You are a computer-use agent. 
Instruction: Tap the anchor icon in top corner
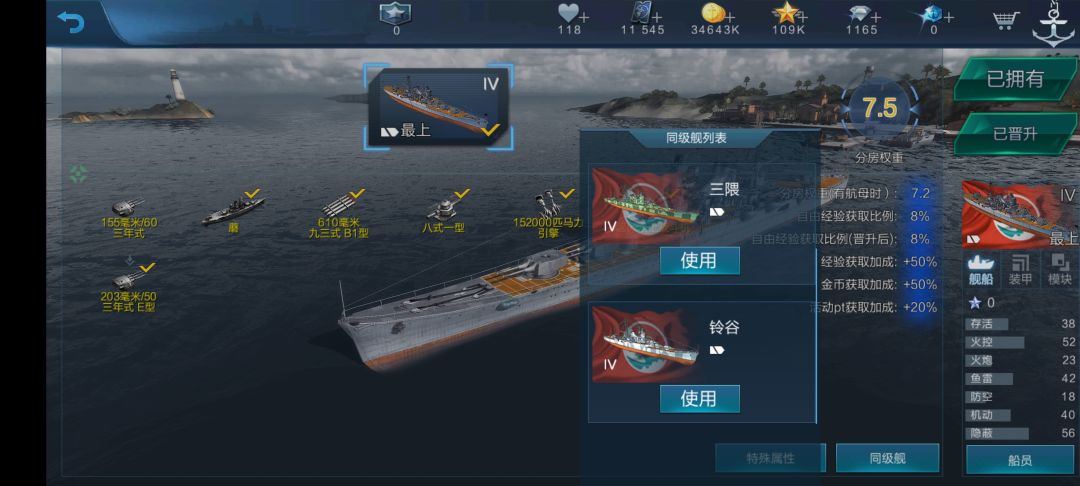point(1053,24)
